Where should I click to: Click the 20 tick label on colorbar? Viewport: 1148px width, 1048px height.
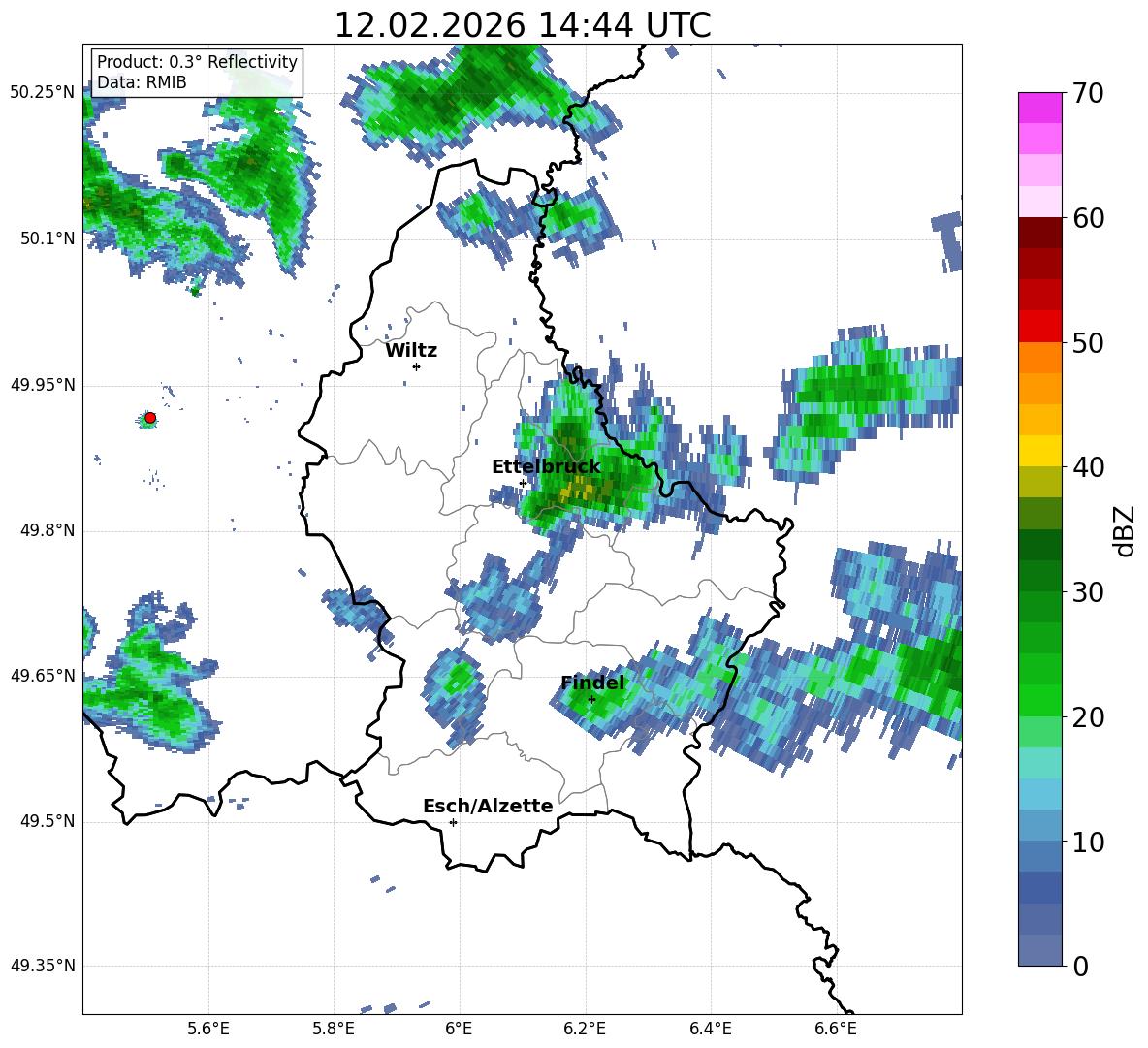click(1087, 717)
